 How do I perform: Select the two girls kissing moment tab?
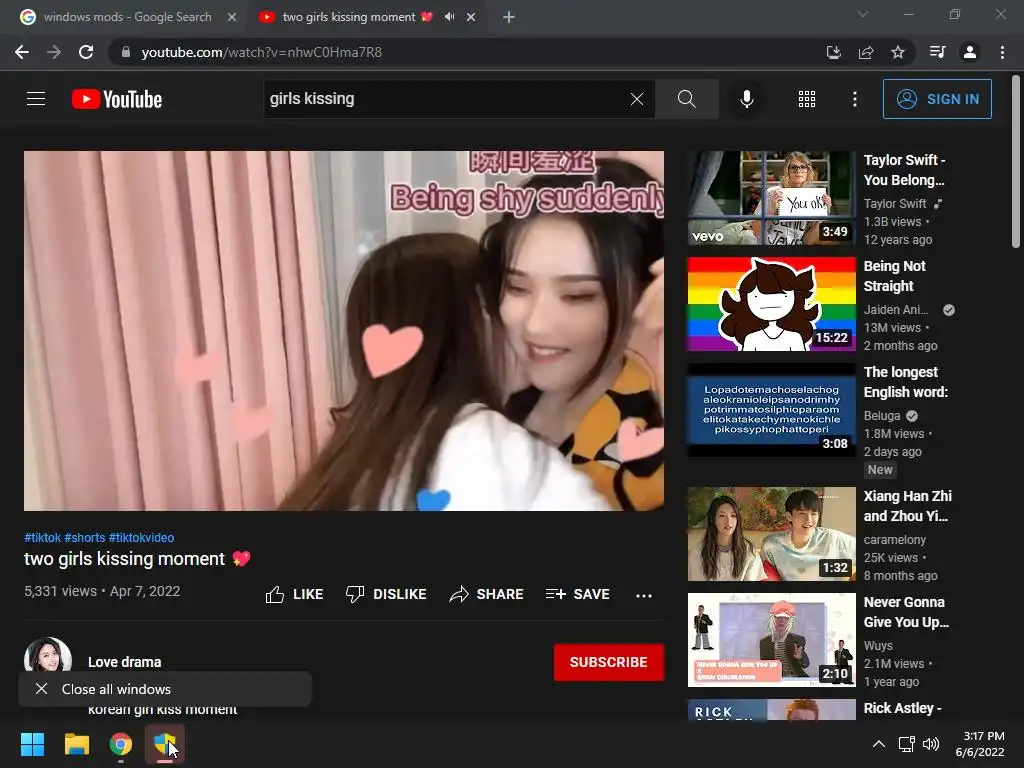point(349,17)
